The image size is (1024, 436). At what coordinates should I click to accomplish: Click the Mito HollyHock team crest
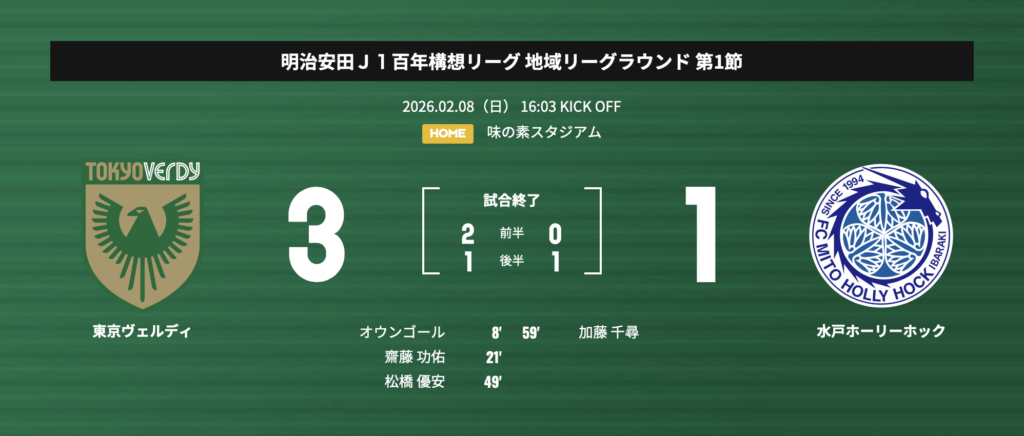pos(881,236)
